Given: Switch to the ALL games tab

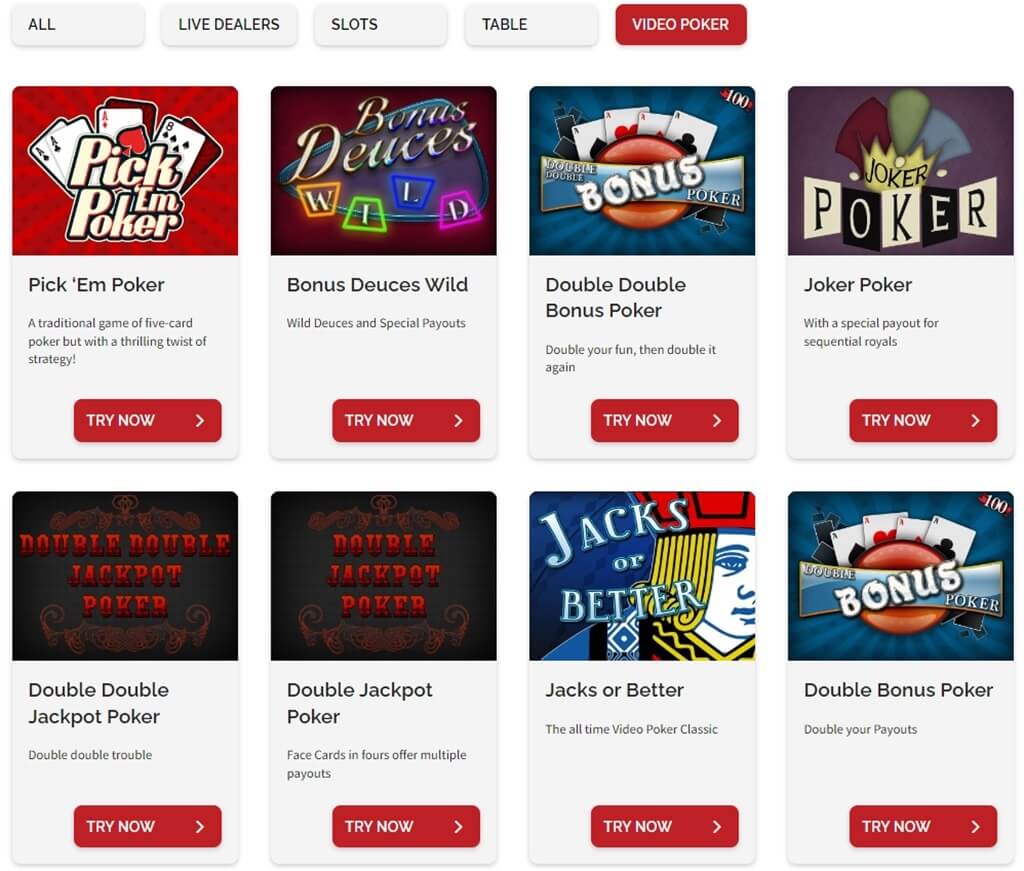Looking at the screenshot, I should 78,25.
